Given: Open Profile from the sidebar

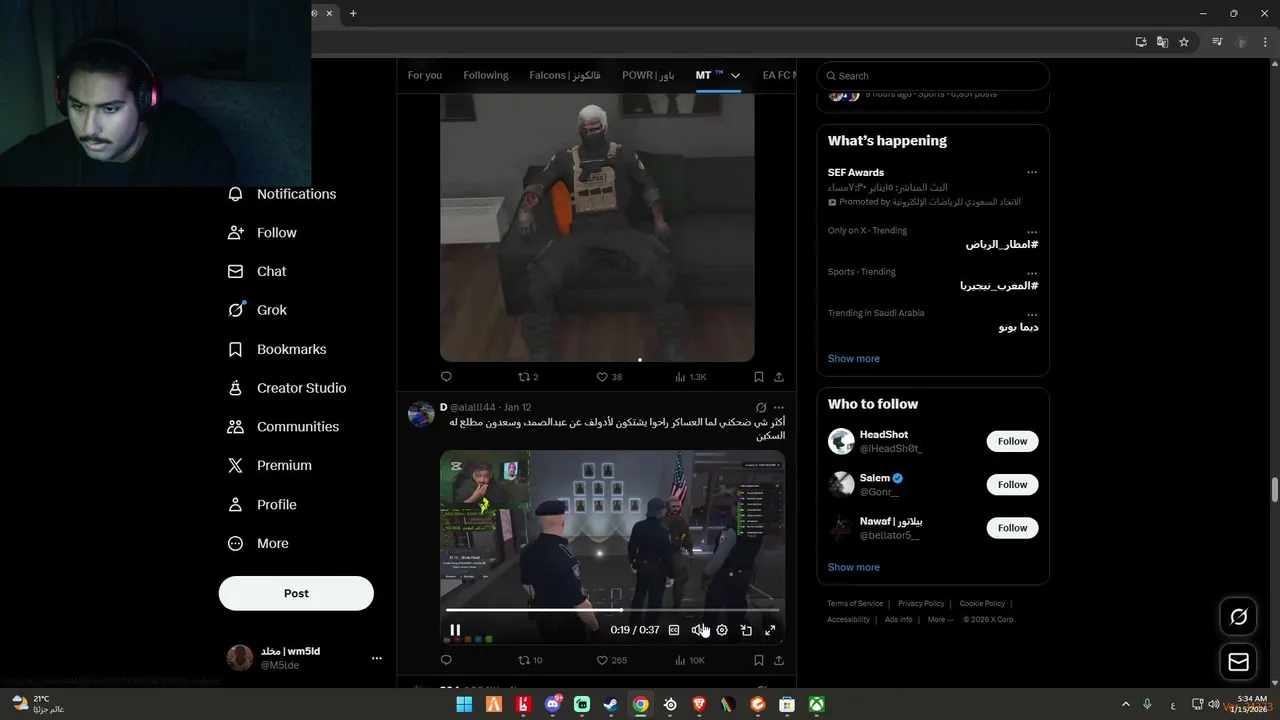Looking at the screenshot, I should click(x=262, y=505).
